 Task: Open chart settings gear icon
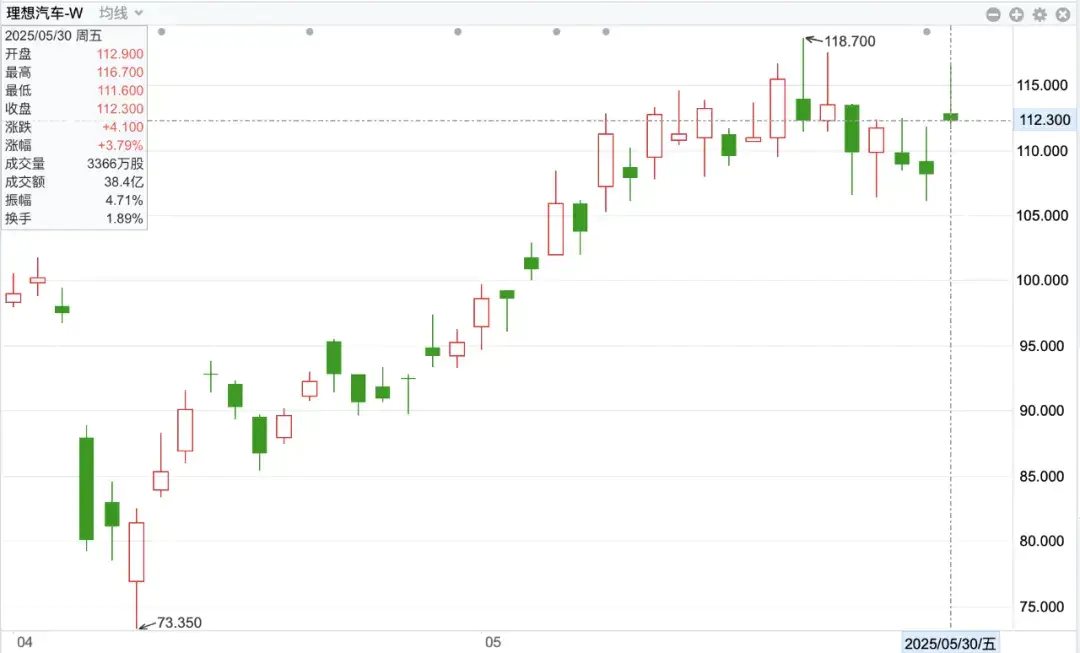click(1039, 14)
